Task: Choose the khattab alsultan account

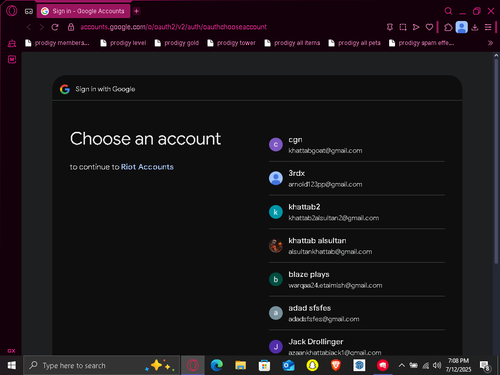Action: point(357,246)
